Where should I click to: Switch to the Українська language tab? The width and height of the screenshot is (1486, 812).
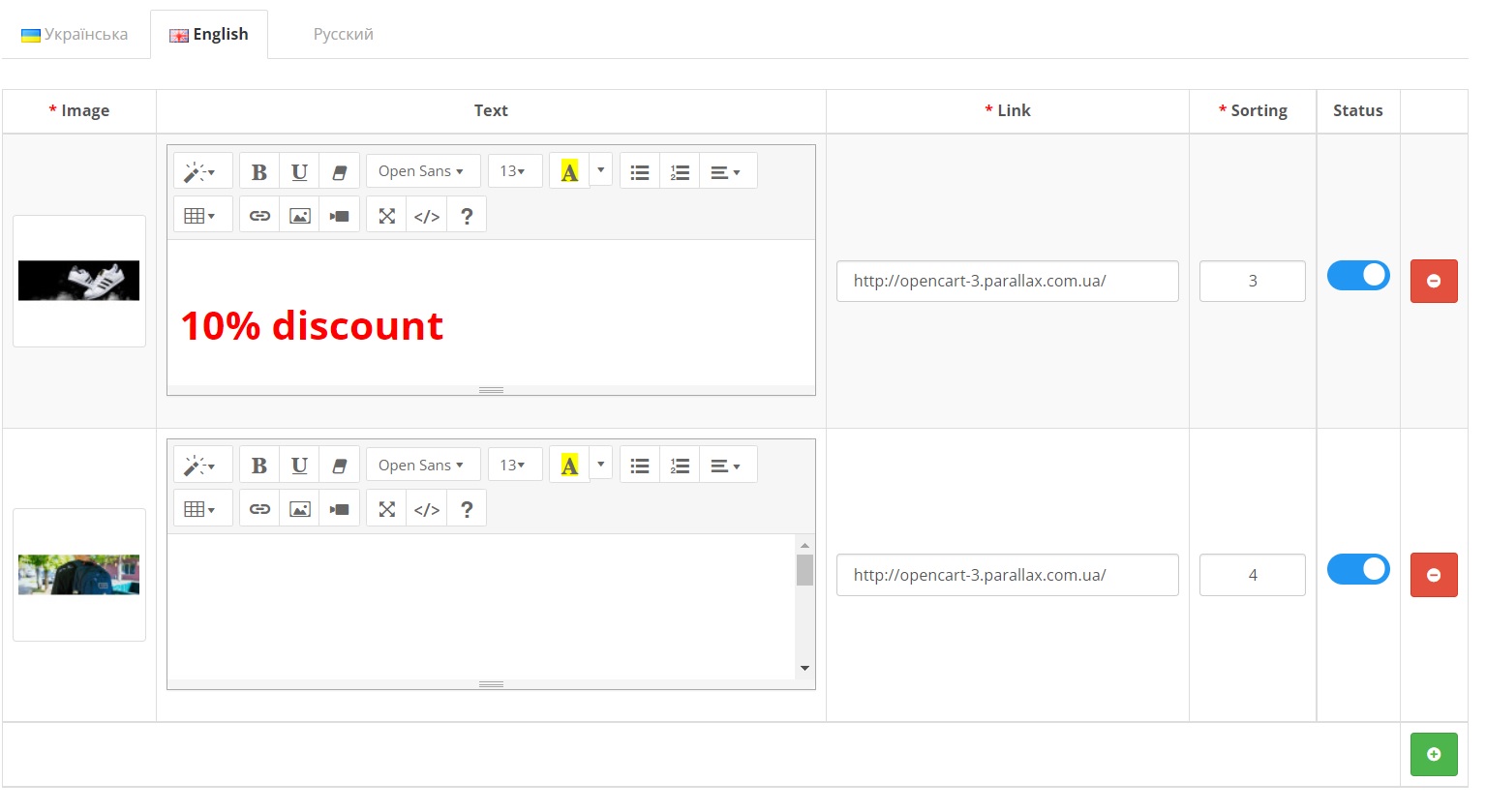coord(75,33)
